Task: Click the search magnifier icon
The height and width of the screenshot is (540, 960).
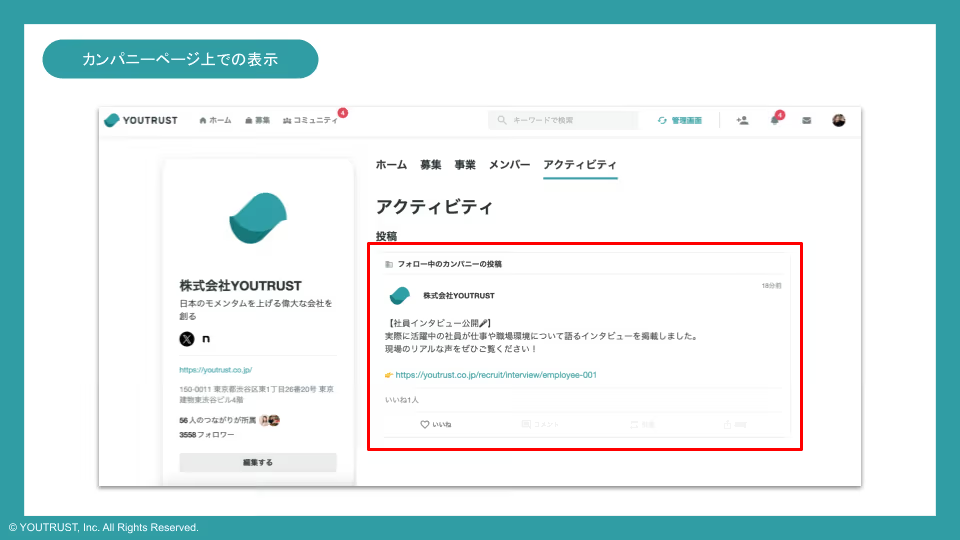Action: point(502,120)
